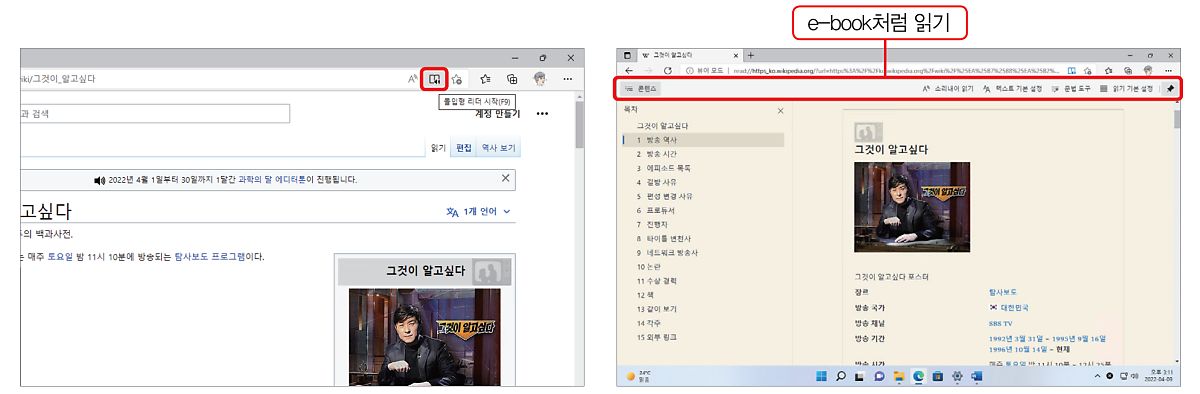
Task: Open Favorites list in left window
Action: (485, 78)
